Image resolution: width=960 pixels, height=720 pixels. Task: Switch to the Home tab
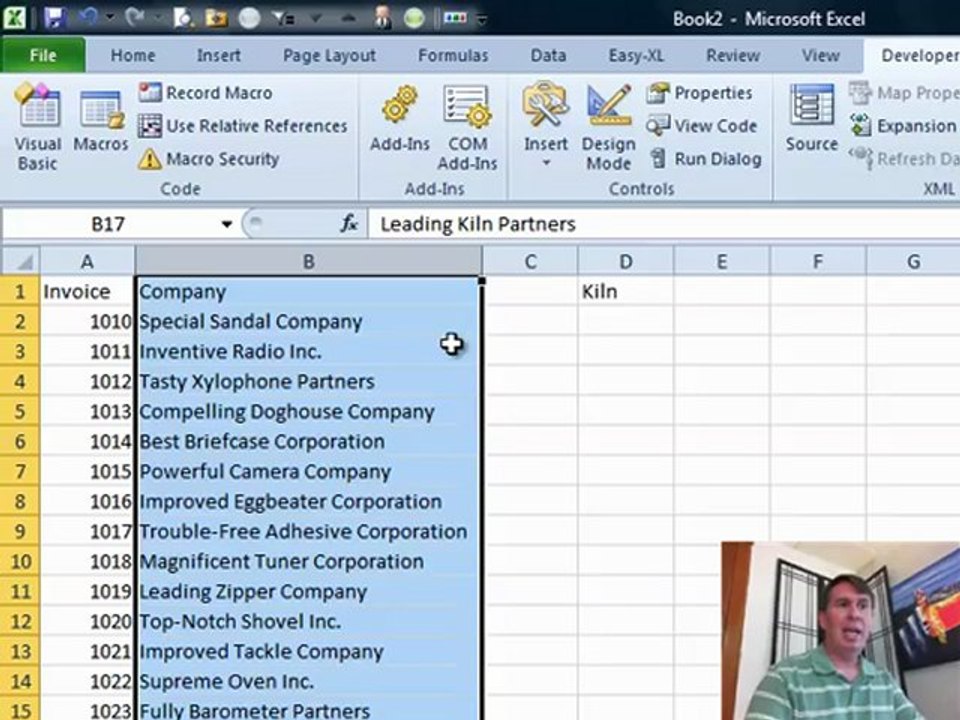pyautogui.click(x=133, y=55)
